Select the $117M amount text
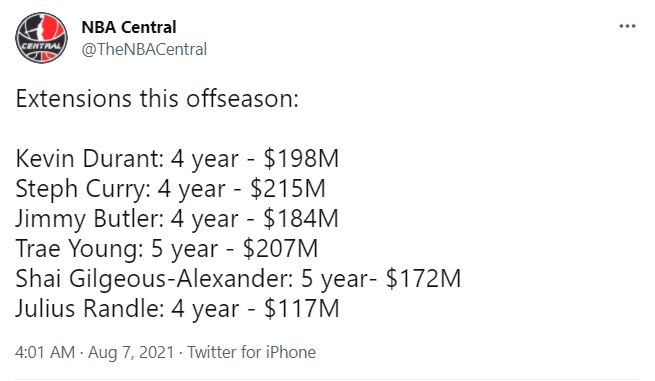 pyautogui.click(x=301, y=309)
